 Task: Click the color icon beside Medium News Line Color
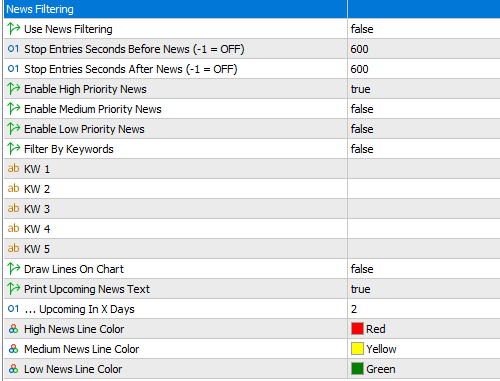point(13,349)
